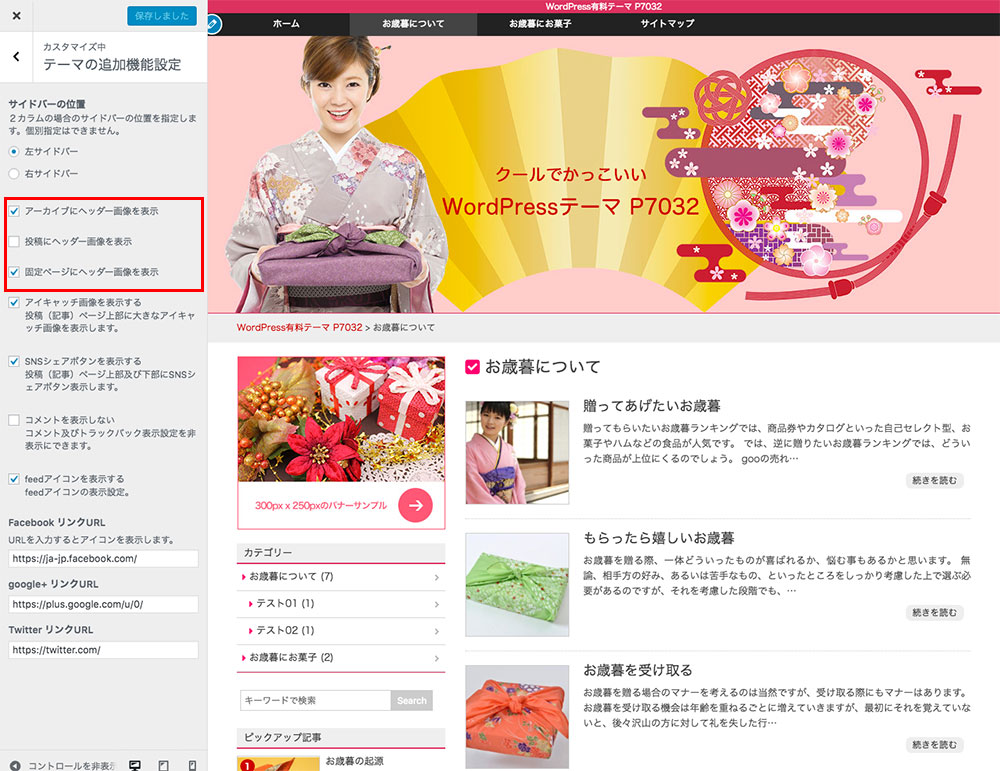Click the blue pencil edit shortcut icon
This screenshot has height=771, width=1000.
tap(214, 24)
